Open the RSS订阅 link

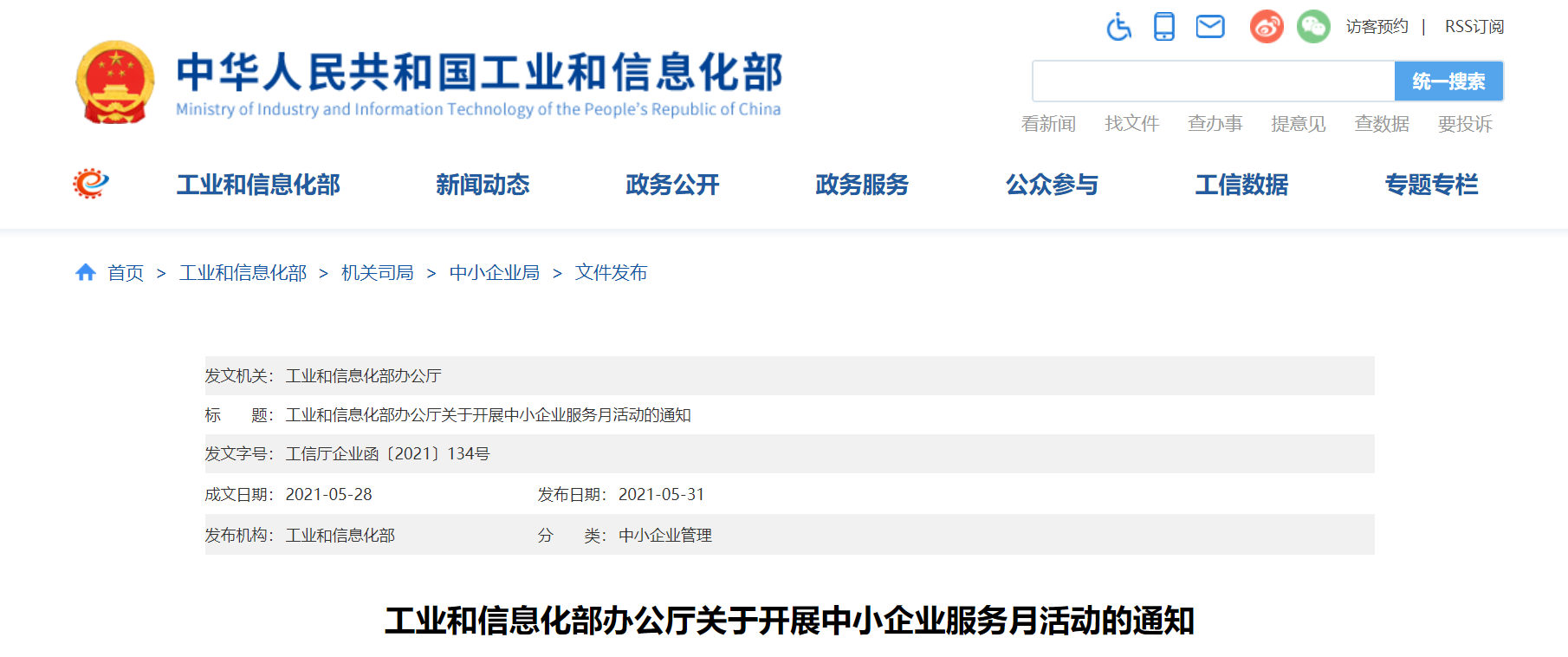(1474, 27)
